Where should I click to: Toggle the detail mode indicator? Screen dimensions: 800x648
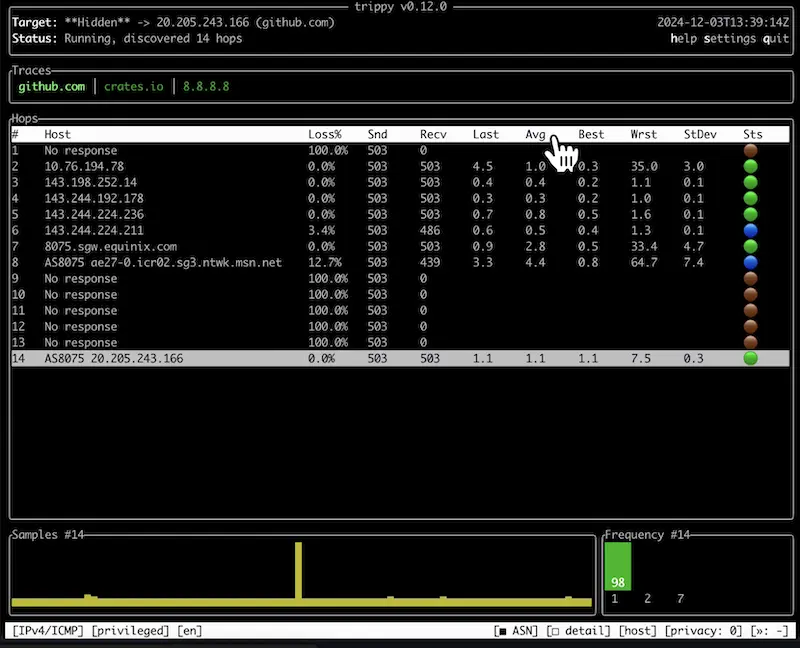578,631
